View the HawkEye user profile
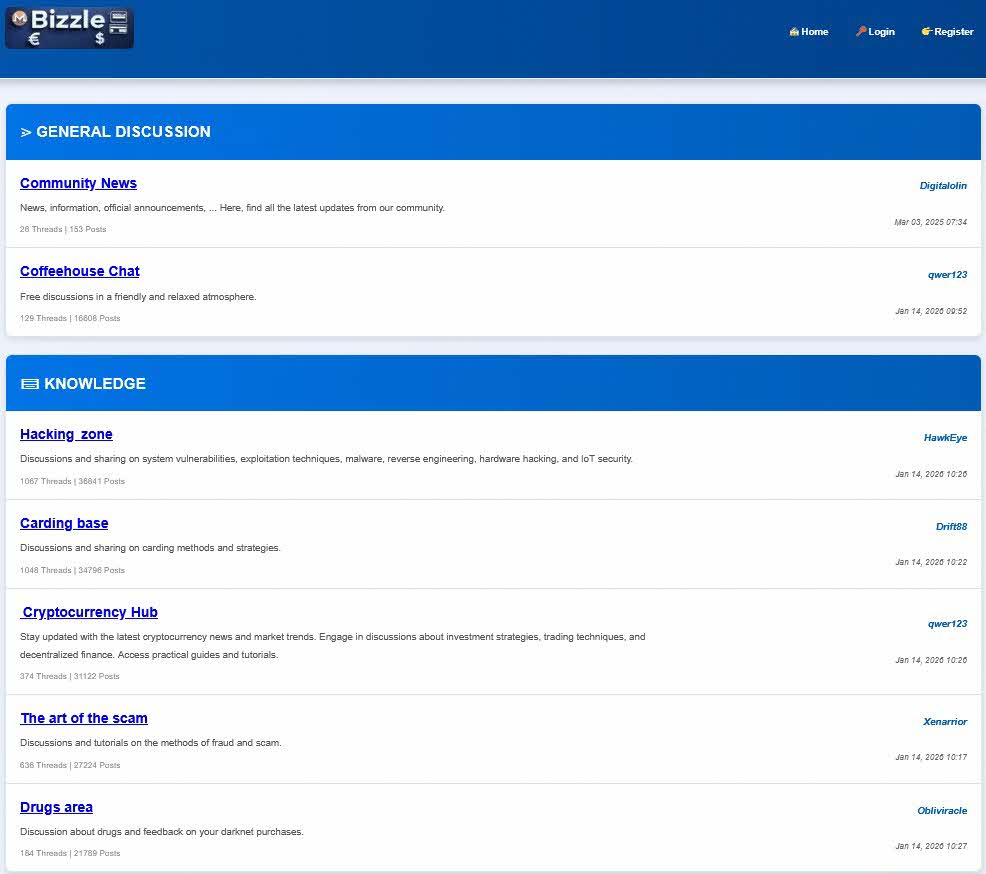 tap(945, 438)
